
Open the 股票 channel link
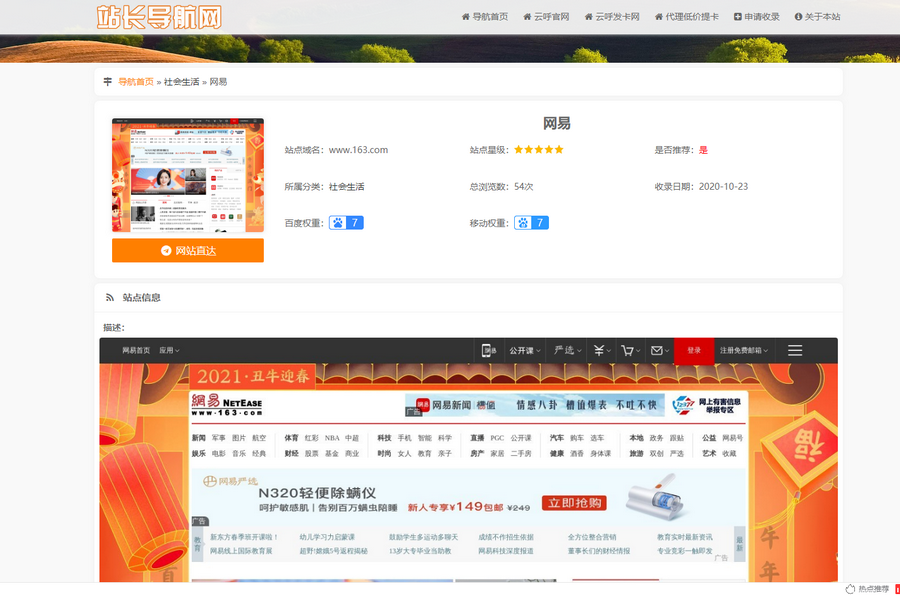(x=311, y=453)
